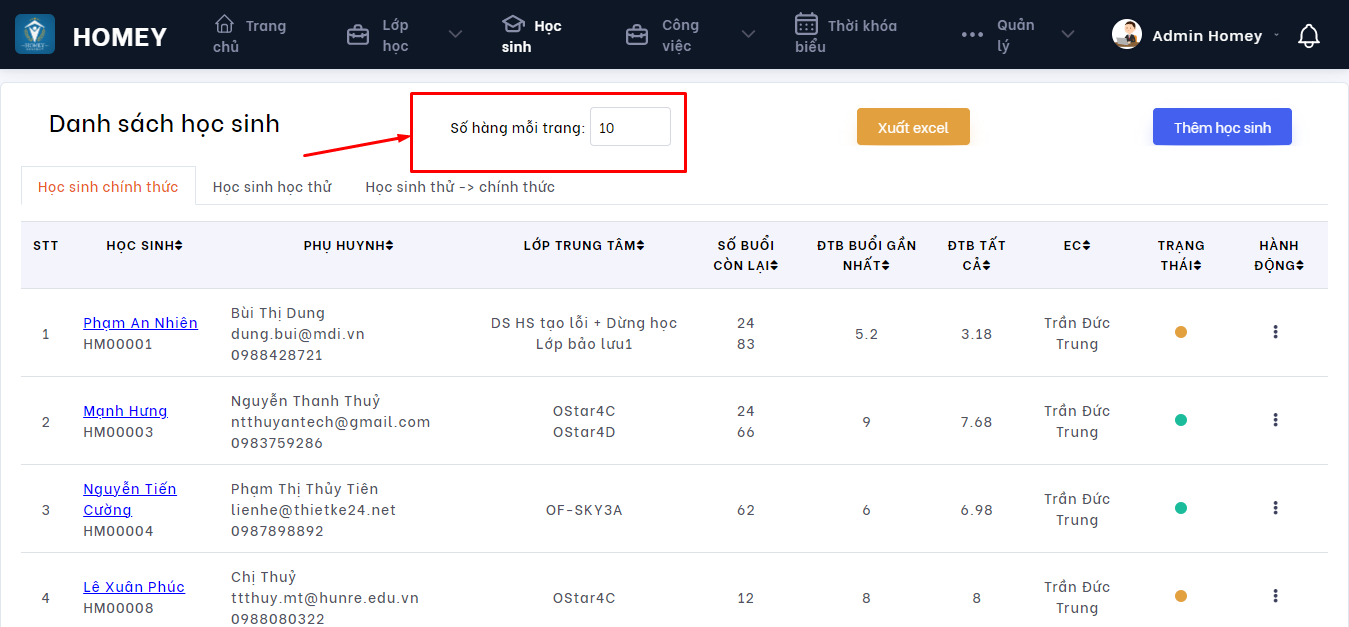Image resolution: width=1349 pixels, height=627 pixels.
Task: Click the Admin Homey avatar picture
Action: point(1127,35)
